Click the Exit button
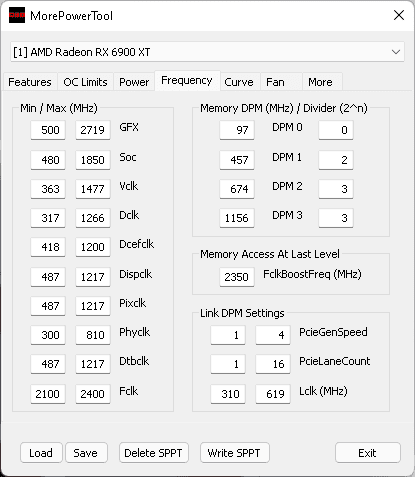 click(367, 453)
